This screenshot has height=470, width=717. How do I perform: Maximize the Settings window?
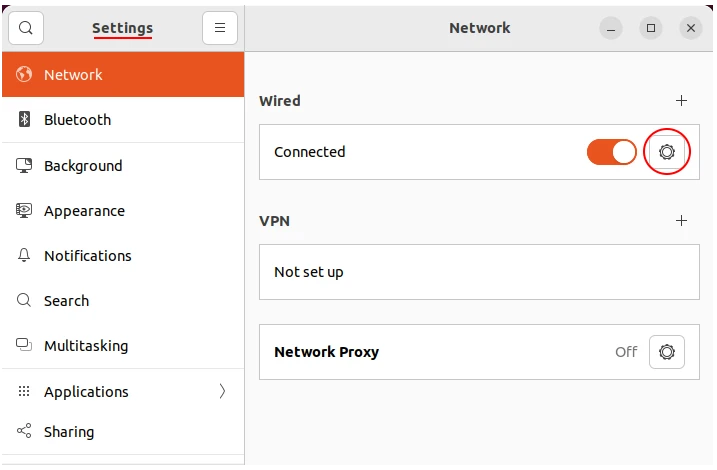651,28
